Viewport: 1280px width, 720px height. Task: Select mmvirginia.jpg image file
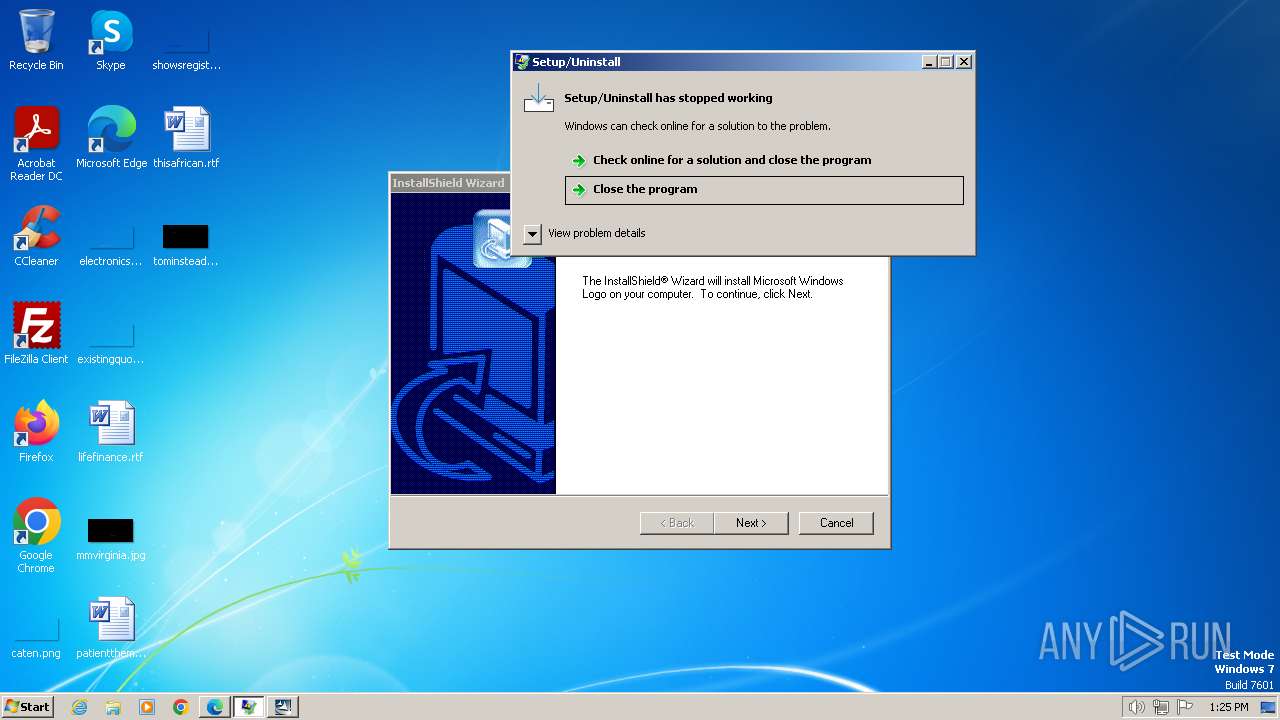click(111, 538)
